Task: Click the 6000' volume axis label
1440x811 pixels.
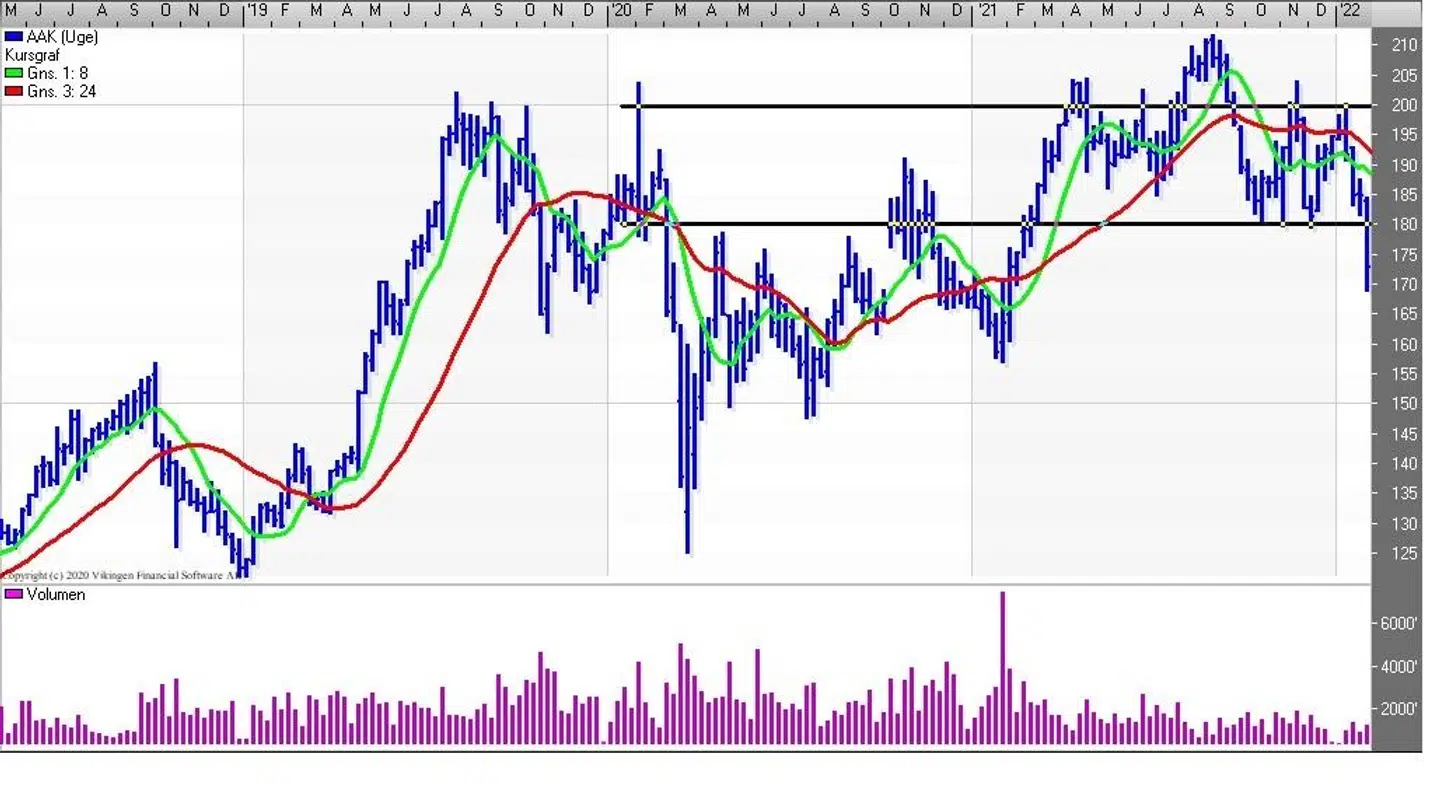Action: coord(1399,623)
